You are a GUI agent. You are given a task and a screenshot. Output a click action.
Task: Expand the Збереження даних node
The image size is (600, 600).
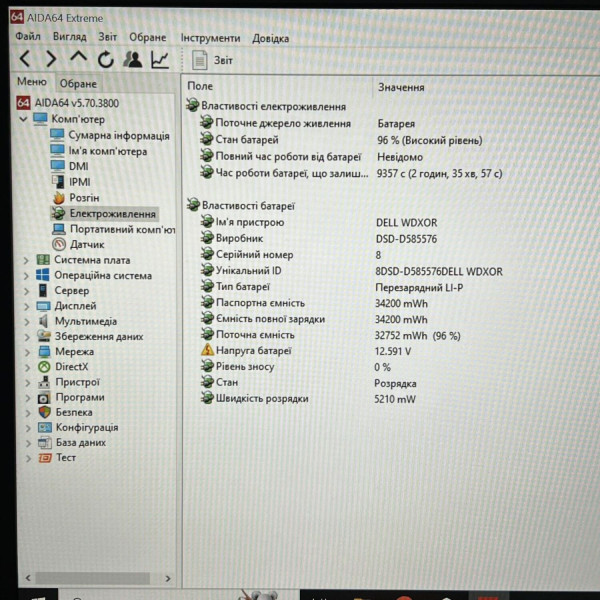pos(27,337)
